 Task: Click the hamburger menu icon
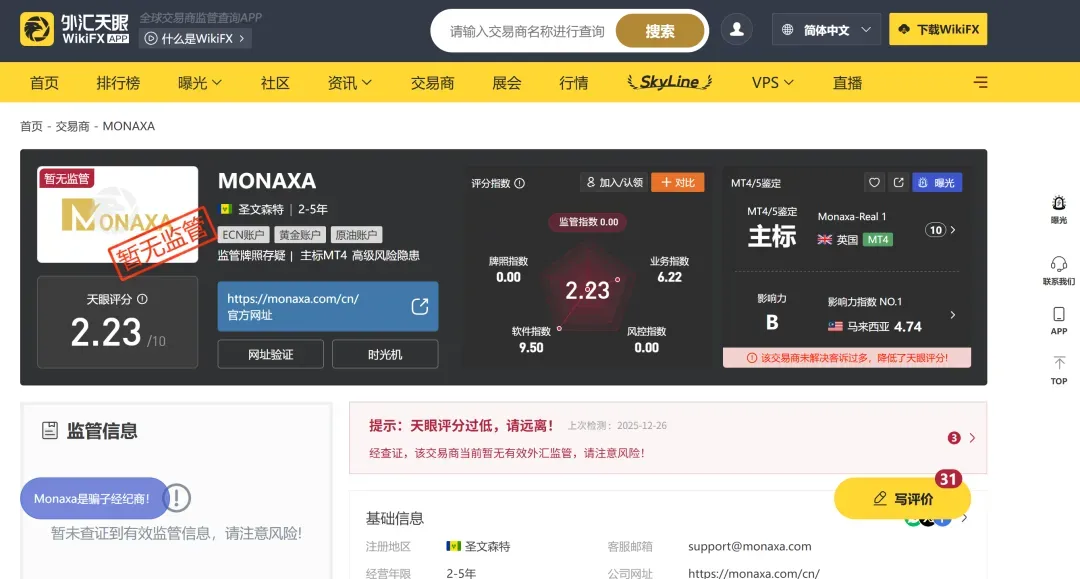980,83
